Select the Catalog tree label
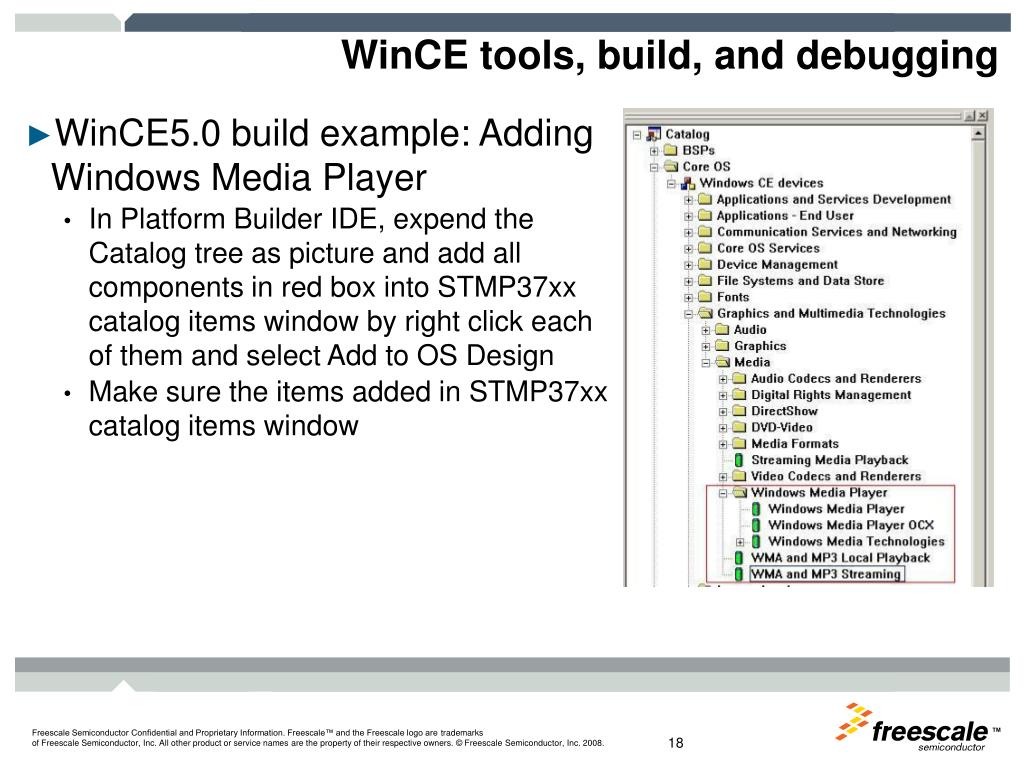Screen dimensions: 1024x768 [x=687, y=135]
